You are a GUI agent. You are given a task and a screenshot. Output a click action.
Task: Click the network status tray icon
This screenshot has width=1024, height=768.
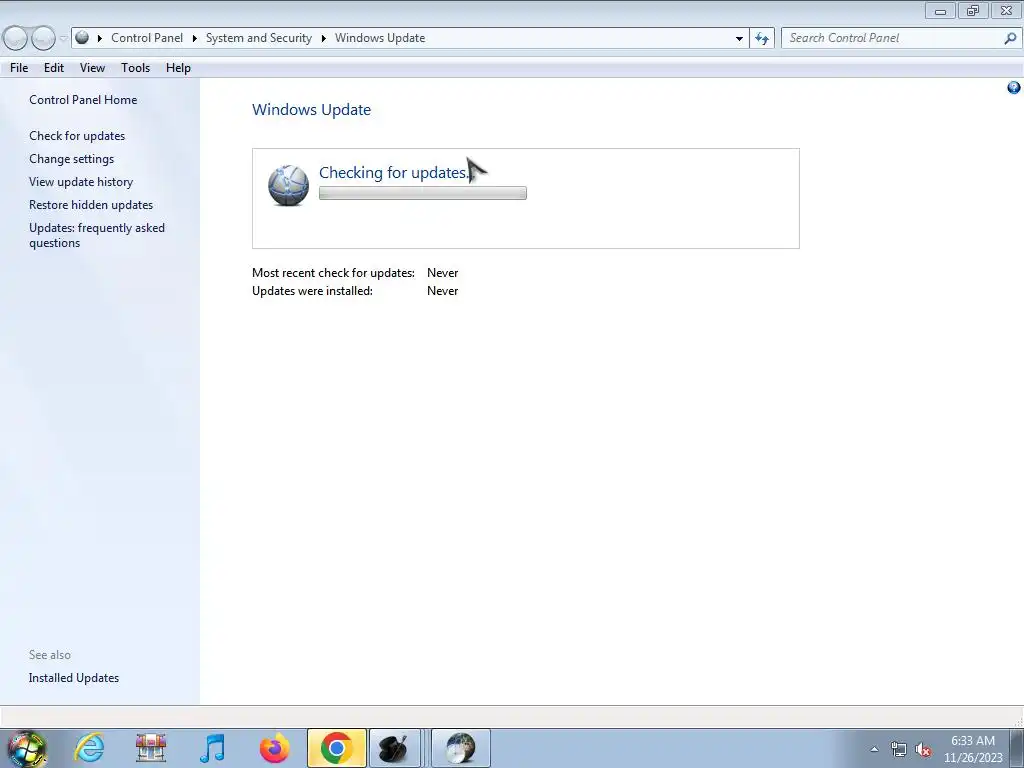[899, 749]
